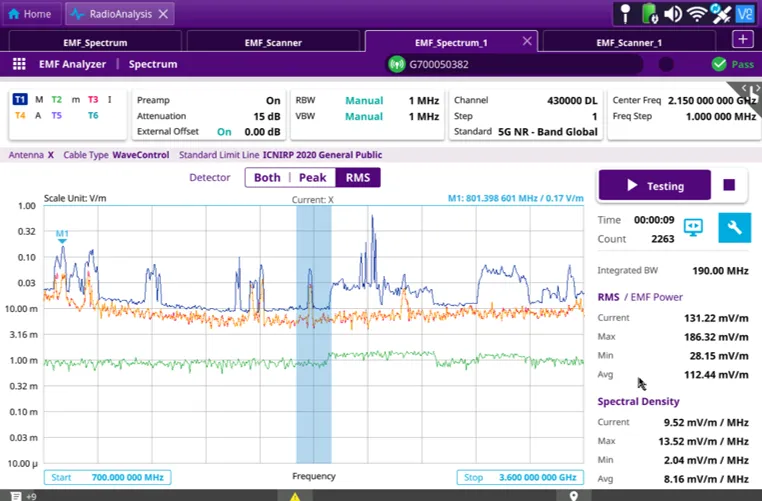Click the battery status icon

coord(649,14)
